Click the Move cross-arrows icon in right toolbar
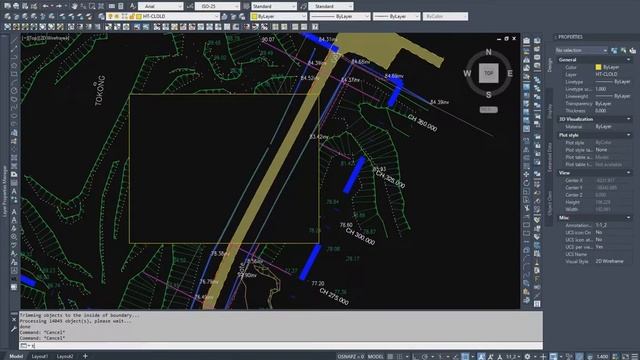Screen dimensions: 640x360 tap(527, 174)
